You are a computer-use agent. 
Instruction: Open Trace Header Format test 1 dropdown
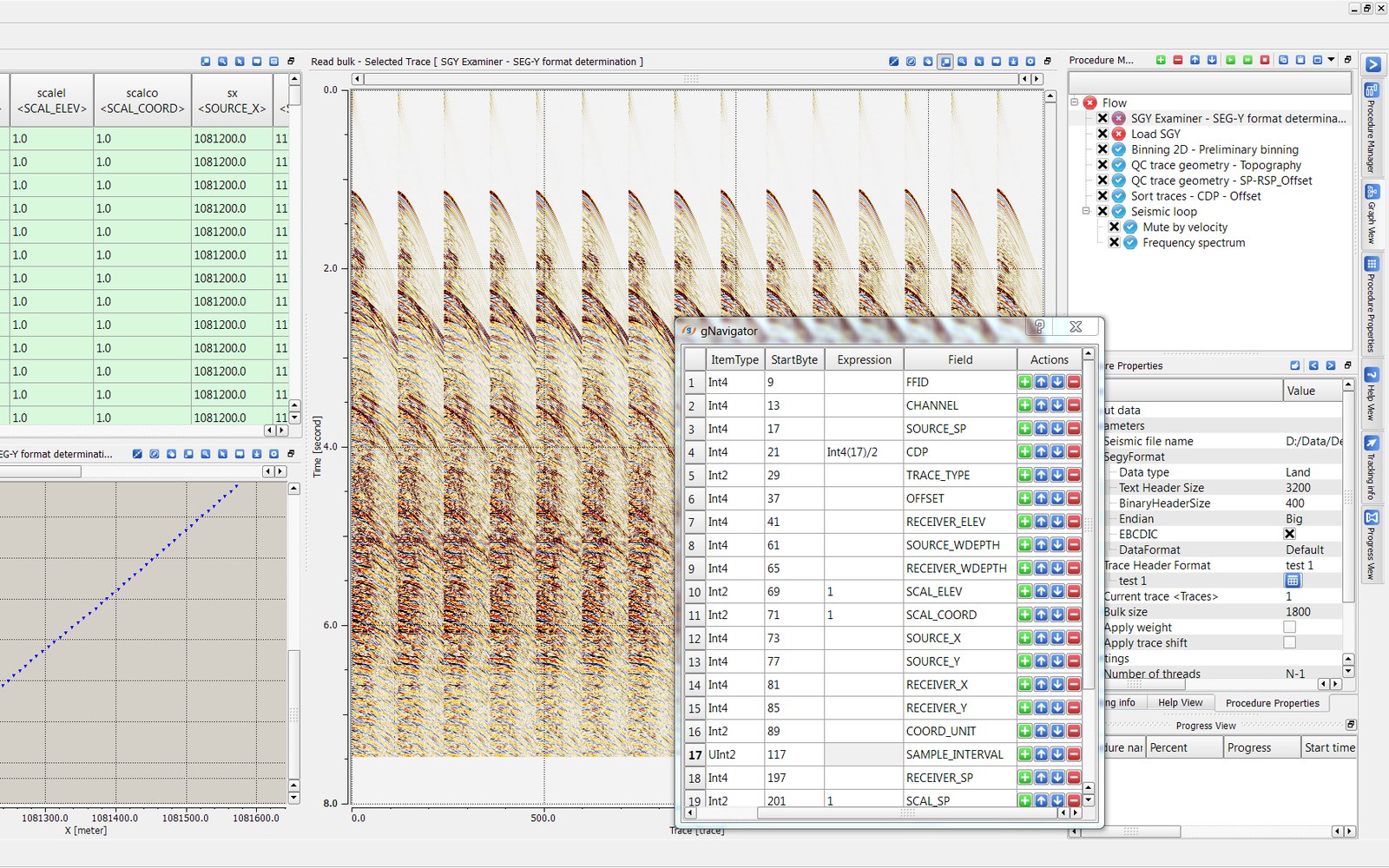point(1313,565)
